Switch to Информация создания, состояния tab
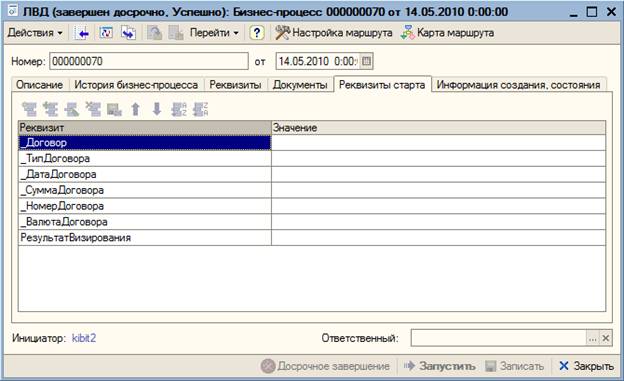This screenshot has width=624, height=381. click(x=519, y=85)
